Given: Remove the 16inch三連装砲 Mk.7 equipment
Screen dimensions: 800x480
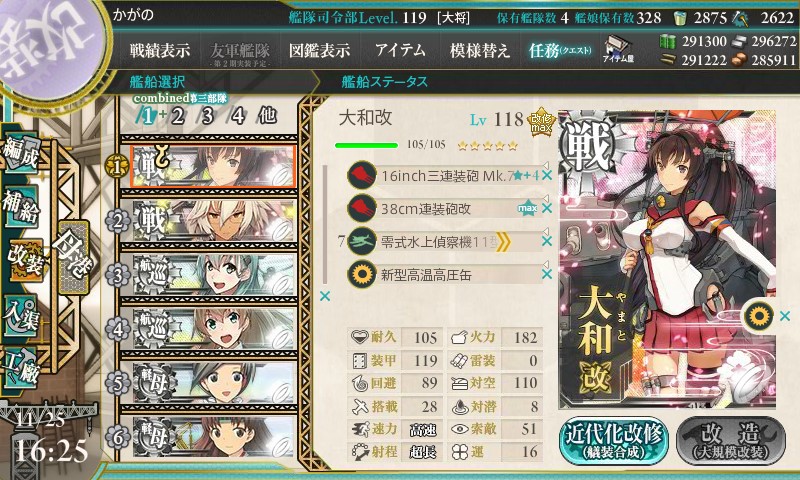Looking at the screenshot, I should pyautogui.click(x=547, y=175).
